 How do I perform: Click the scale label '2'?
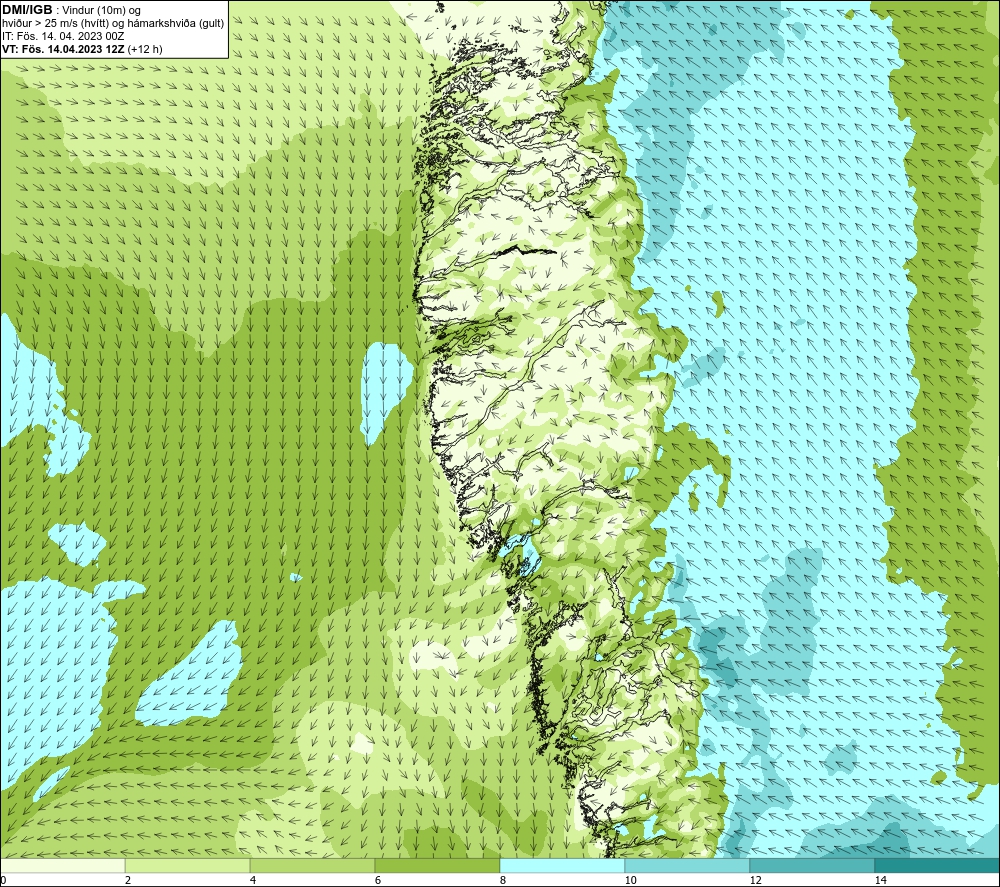click(x=128, y=880)
